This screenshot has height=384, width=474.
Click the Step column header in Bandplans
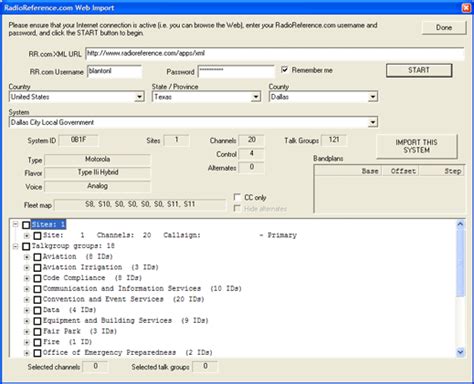click(x=441, y=171)
